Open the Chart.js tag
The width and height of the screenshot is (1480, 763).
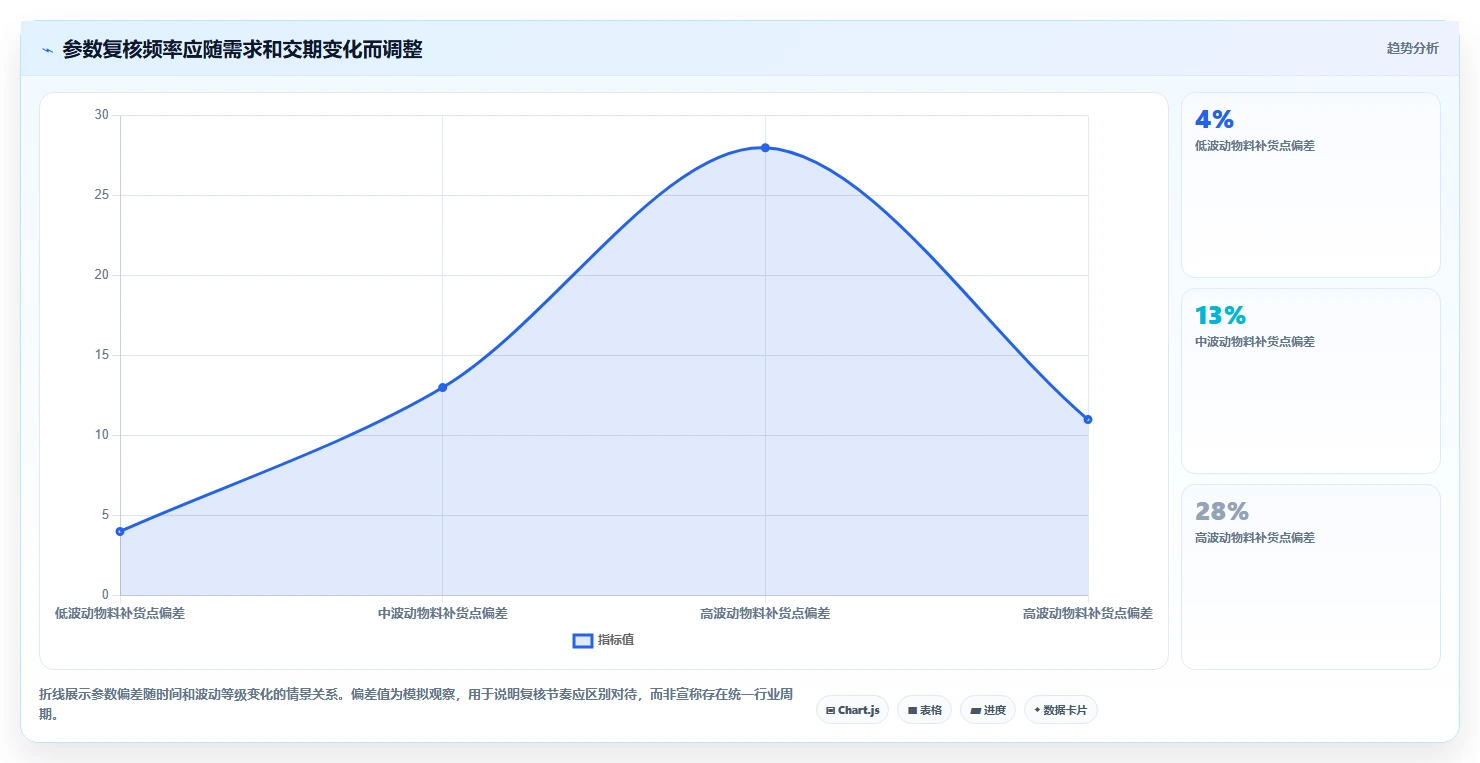coord(852,710)
